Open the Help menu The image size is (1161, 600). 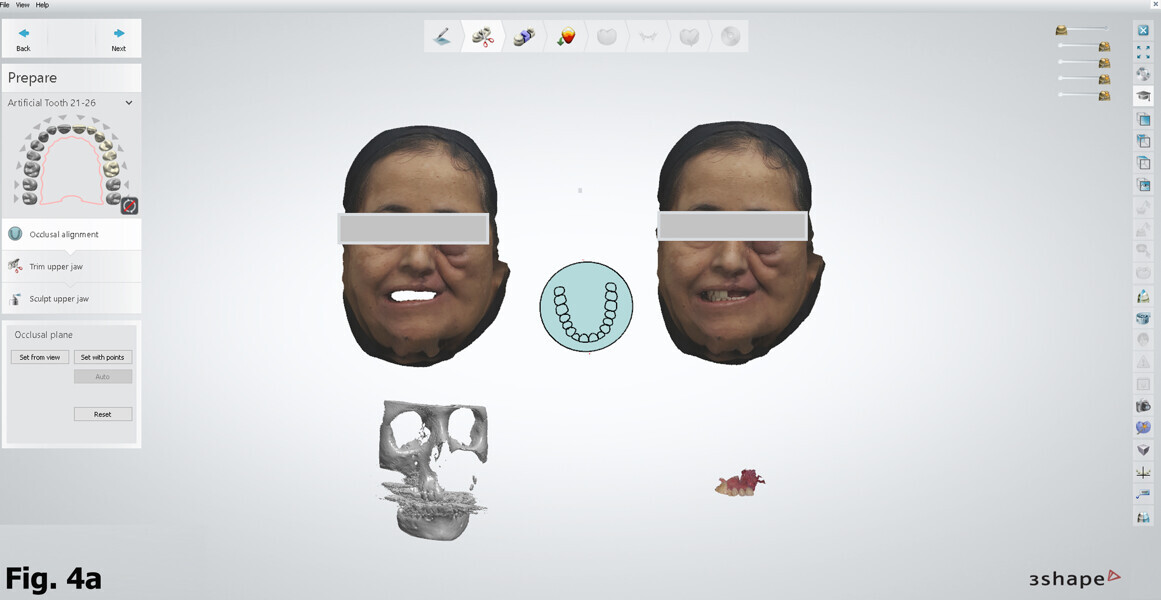click(x=42, y=5)
